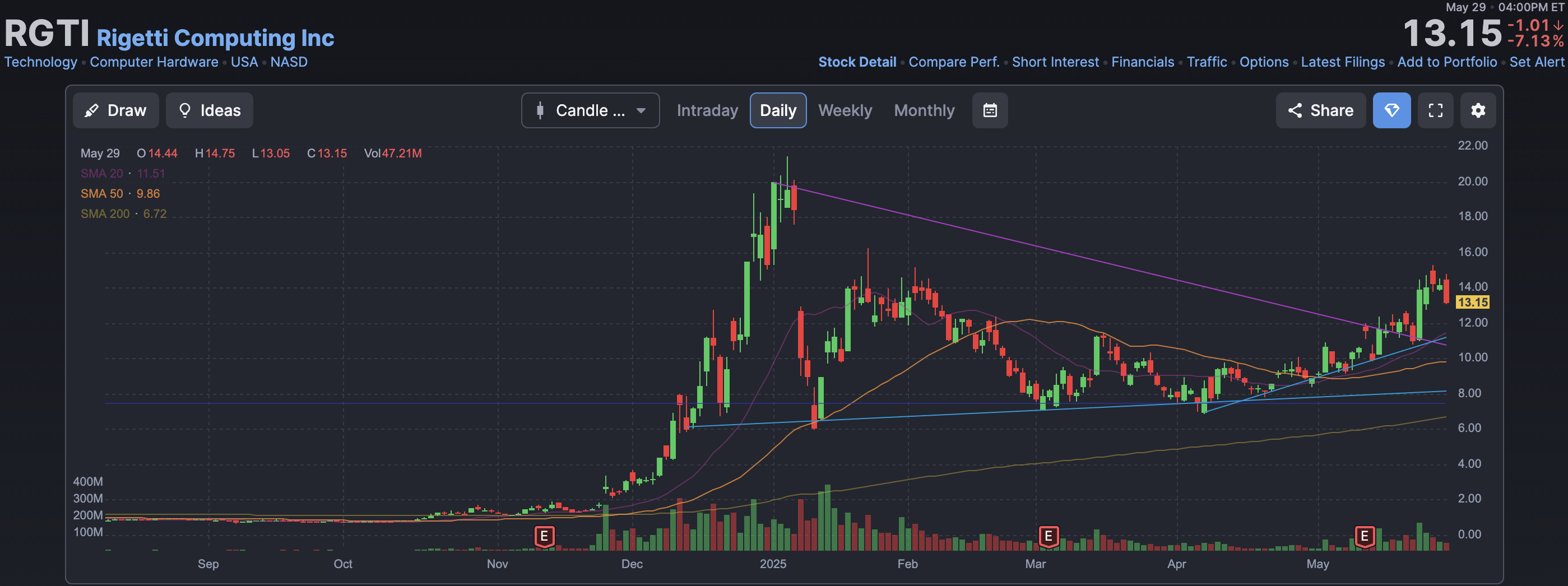Click the 400M volume axis label
Screen dimensions: 1568x586
87,481
